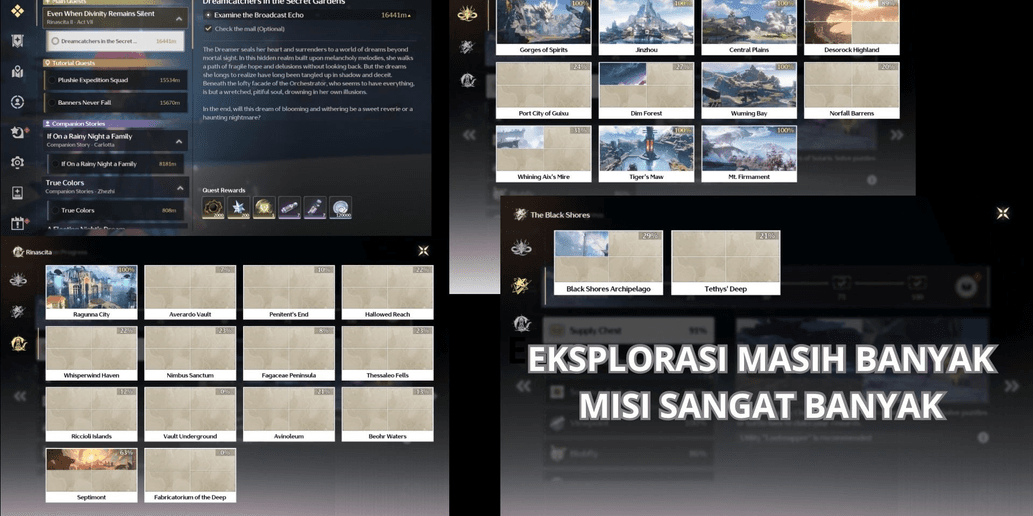Screen dimensions: 1033x516
Task: Collapse Even When Divinity Remains Silent group
Action: 179,18
